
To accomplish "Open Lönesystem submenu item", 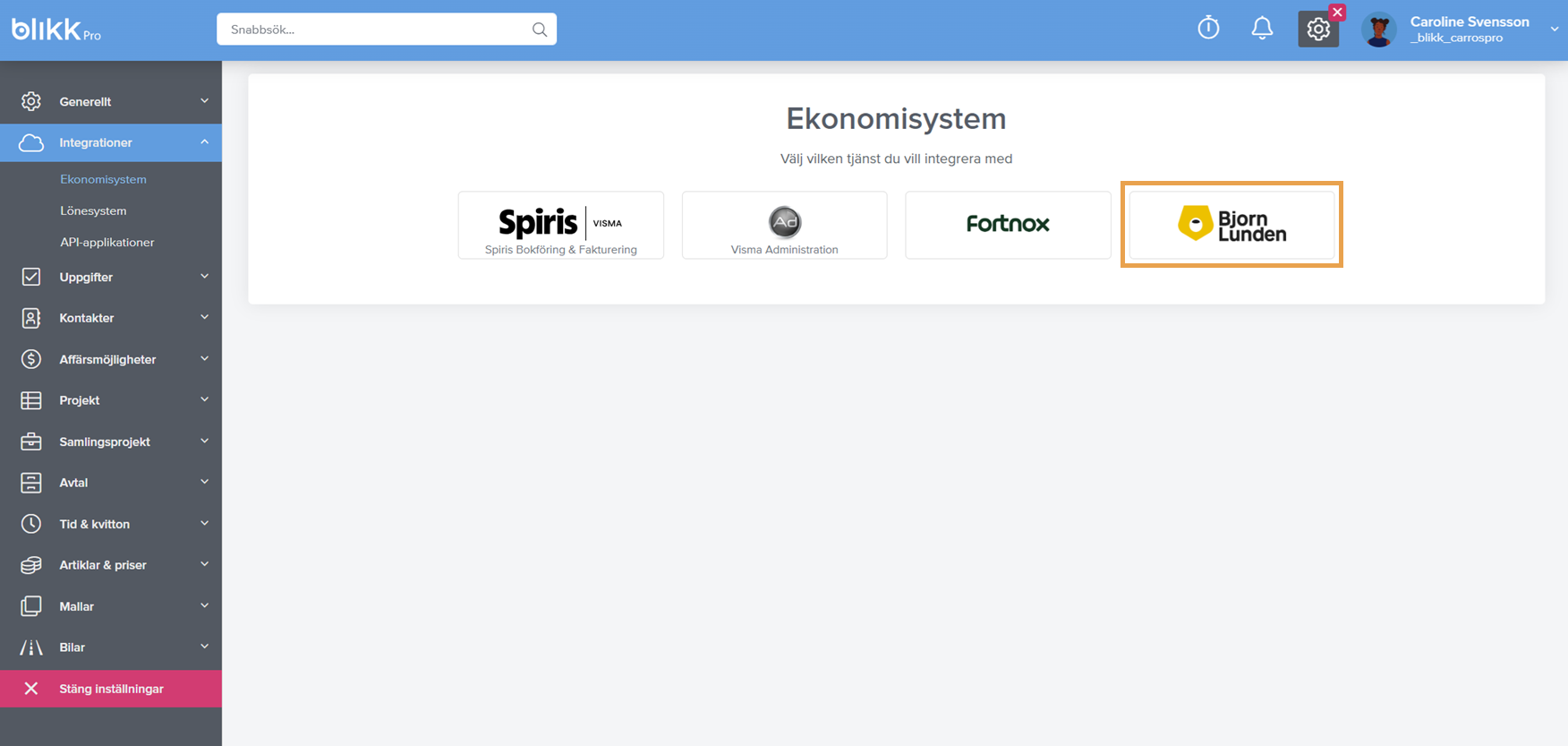I will [x=93, y=210].
